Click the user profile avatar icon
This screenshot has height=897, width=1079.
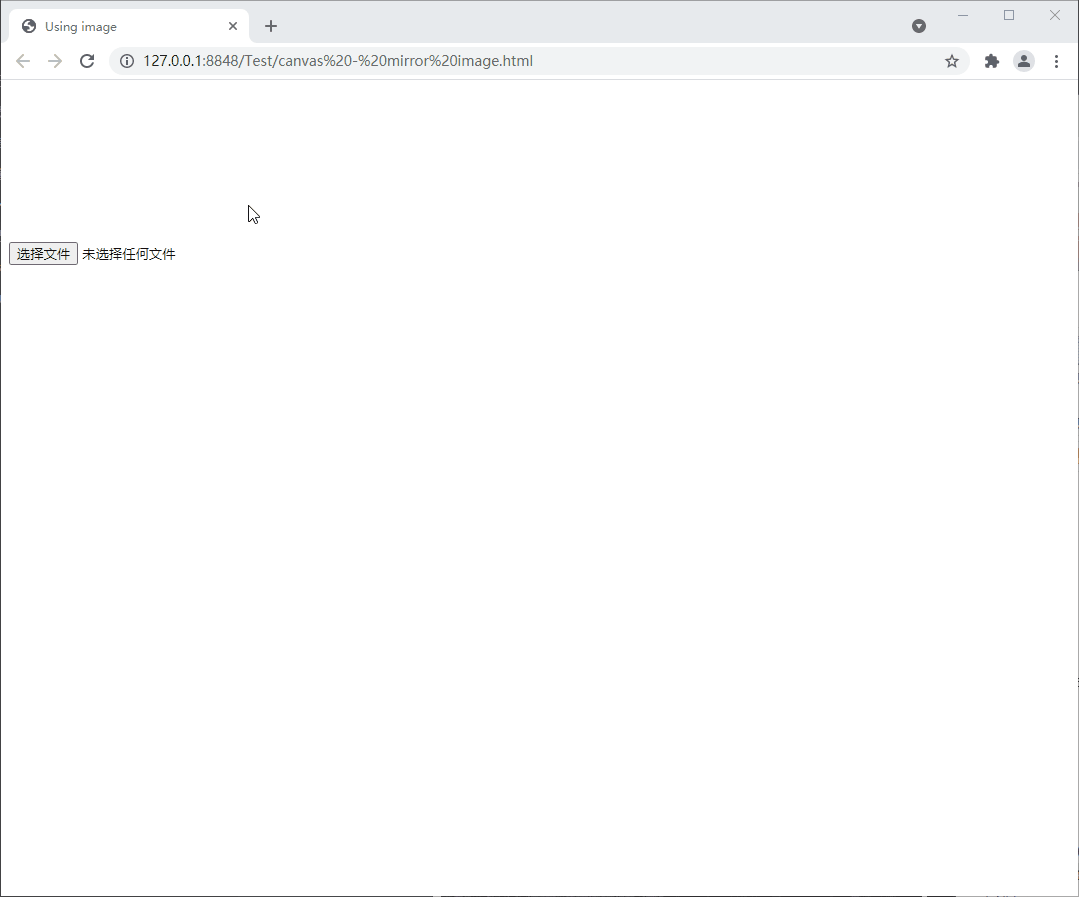pos(1023,61)
